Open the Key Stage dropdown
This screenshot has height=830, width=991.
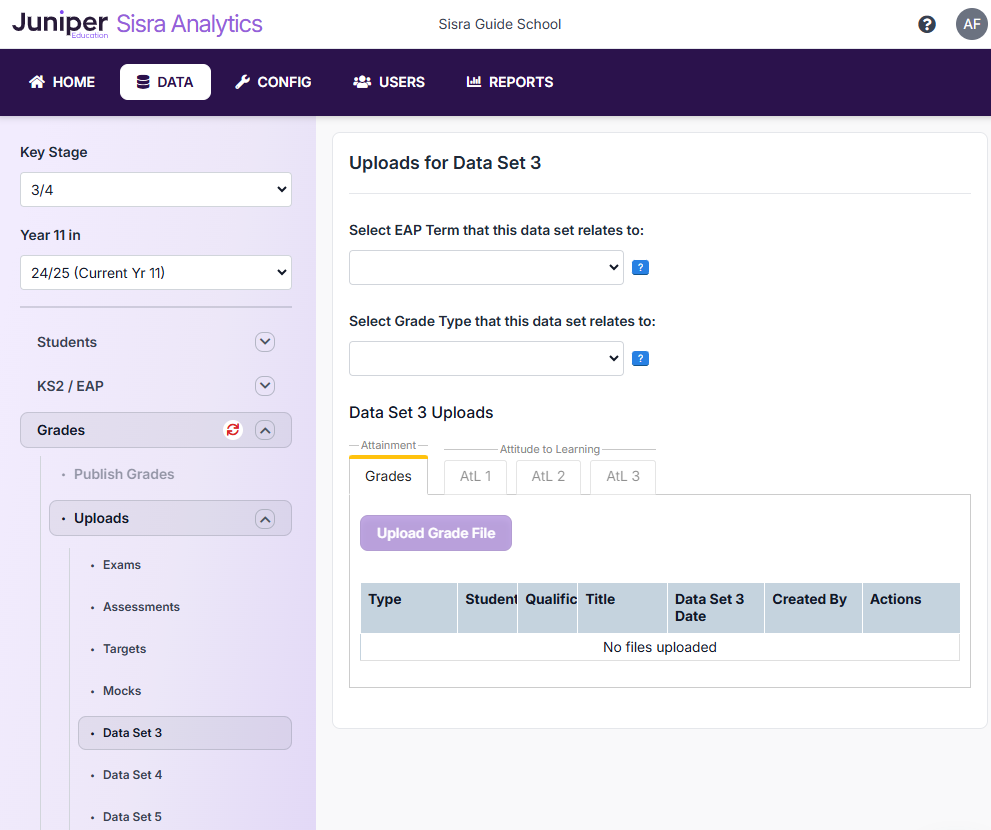pyautogui.click(x=156, y=190)
